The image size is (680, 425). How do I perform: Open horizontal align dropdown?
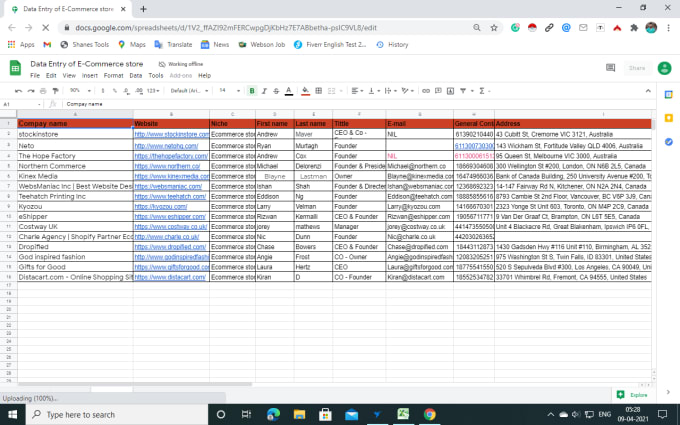pyautogui.click(x=357, y=91)
